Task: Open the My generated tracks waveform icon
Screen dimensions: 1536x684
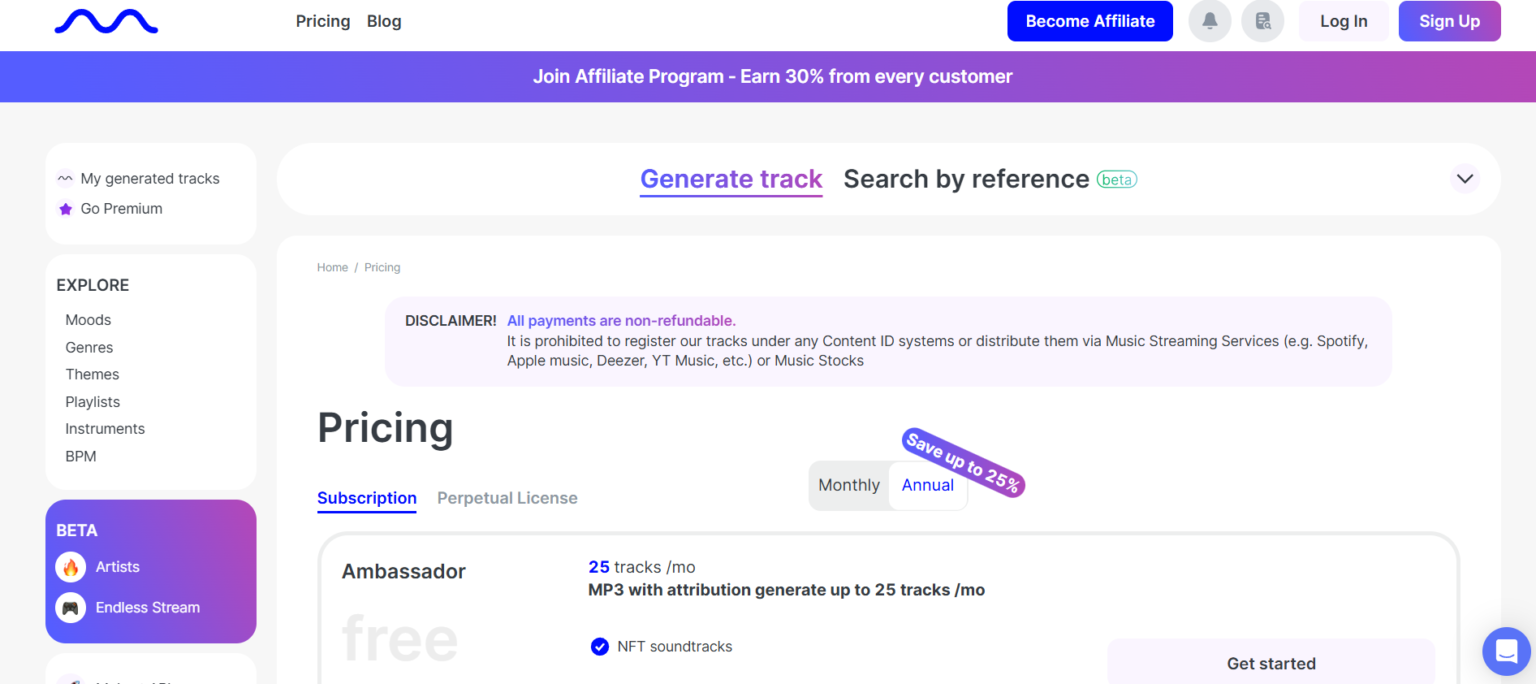Action: [x=64, y=178]
